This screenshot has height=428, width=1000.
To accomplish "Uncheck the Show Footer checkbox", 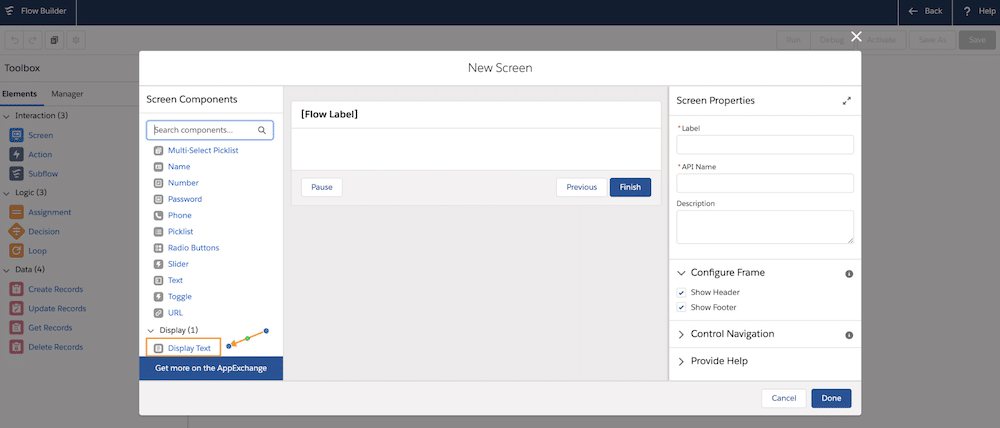I will click(x=682, y=307).
